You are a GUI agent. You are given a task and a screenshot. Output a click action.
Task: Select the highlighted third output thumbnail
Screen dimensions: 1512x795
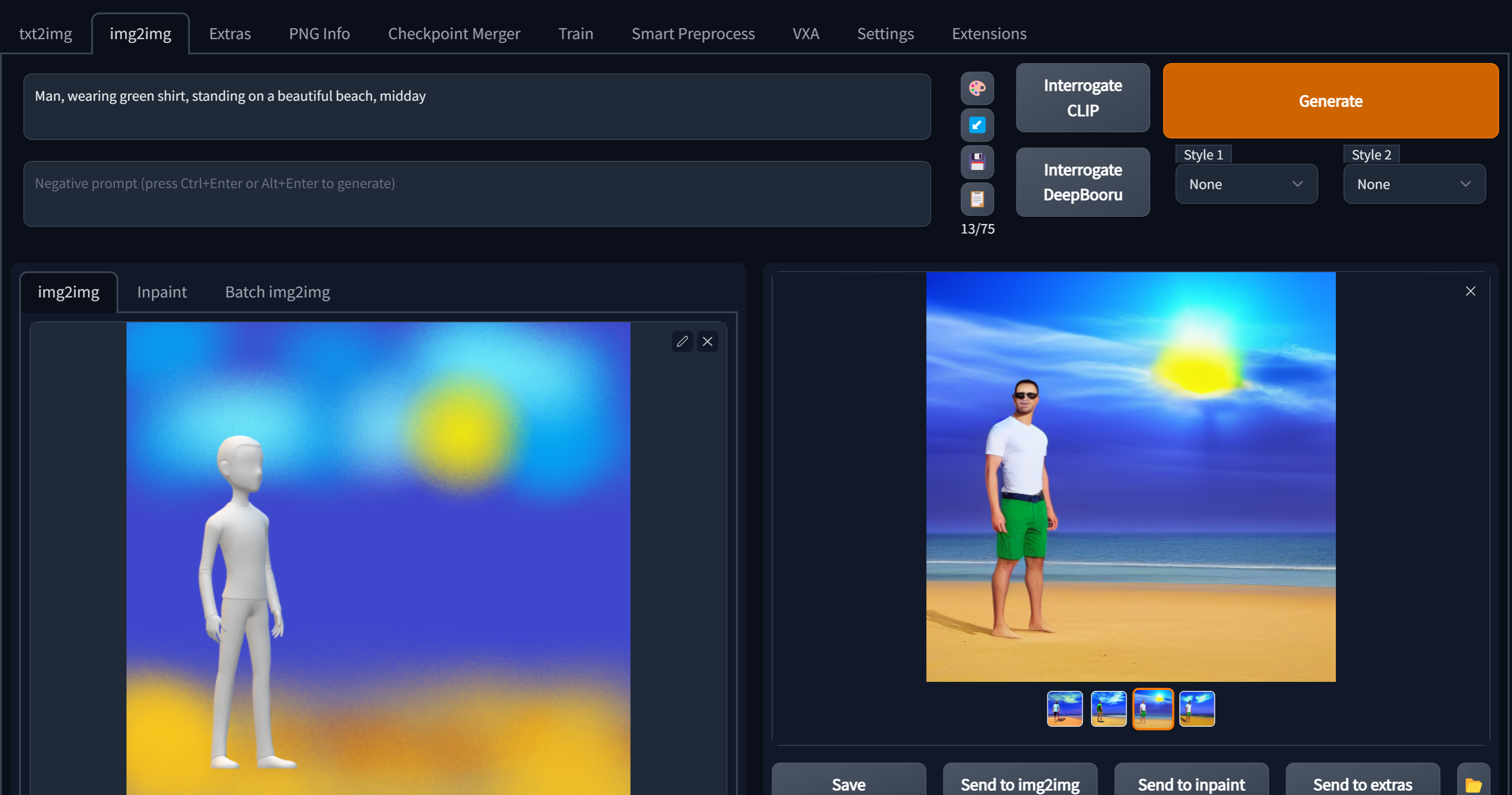click(x=1153, y=709)
